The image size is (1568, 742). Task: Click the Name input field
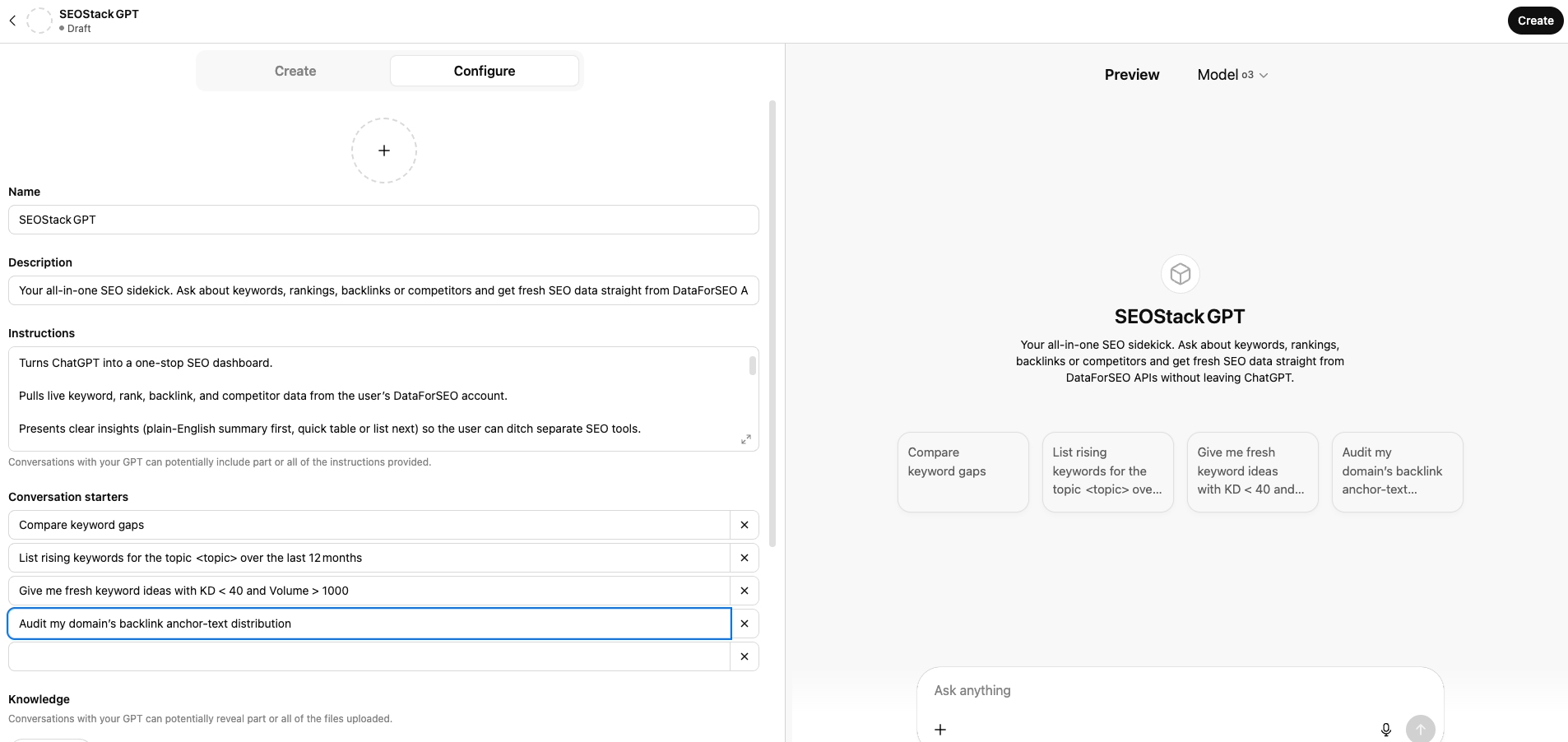[383, 220]
